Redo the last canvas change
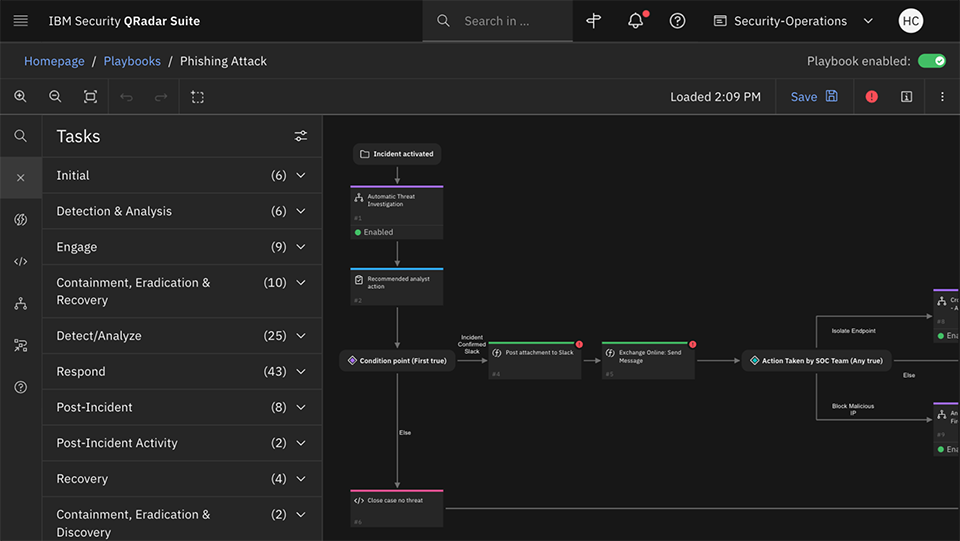Screen dimensions: 960x541 [160, 97]
